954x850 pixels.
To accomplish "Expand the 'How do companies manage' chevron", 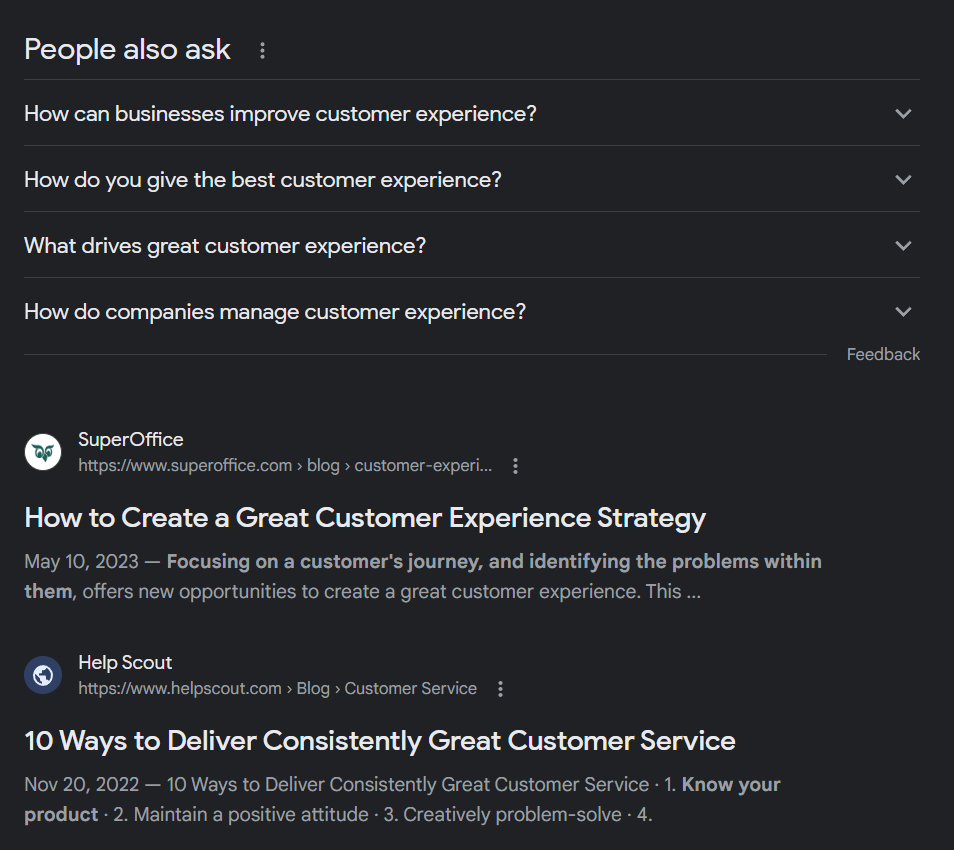I will 903,312.
